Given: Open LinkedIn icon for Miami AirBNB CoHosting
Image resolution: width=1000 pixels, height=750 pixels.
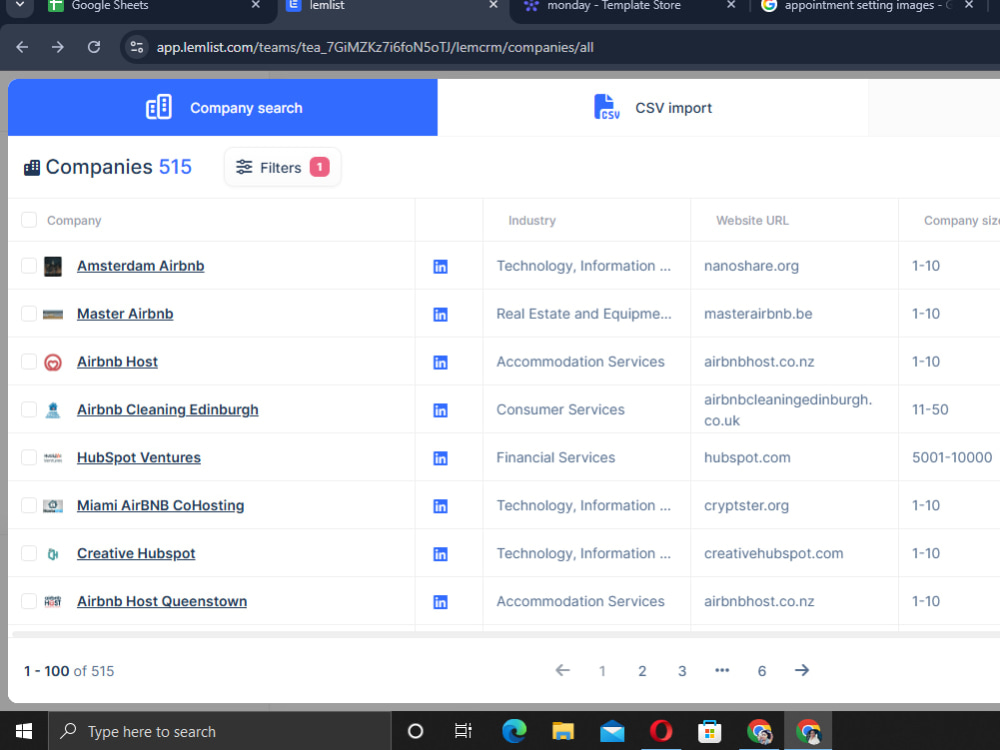Looking at the screenshot, I should coord(440,506).
